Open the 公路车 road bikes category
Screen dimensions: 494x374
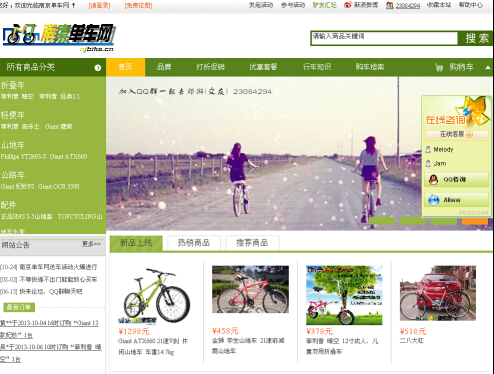[13, 175]
